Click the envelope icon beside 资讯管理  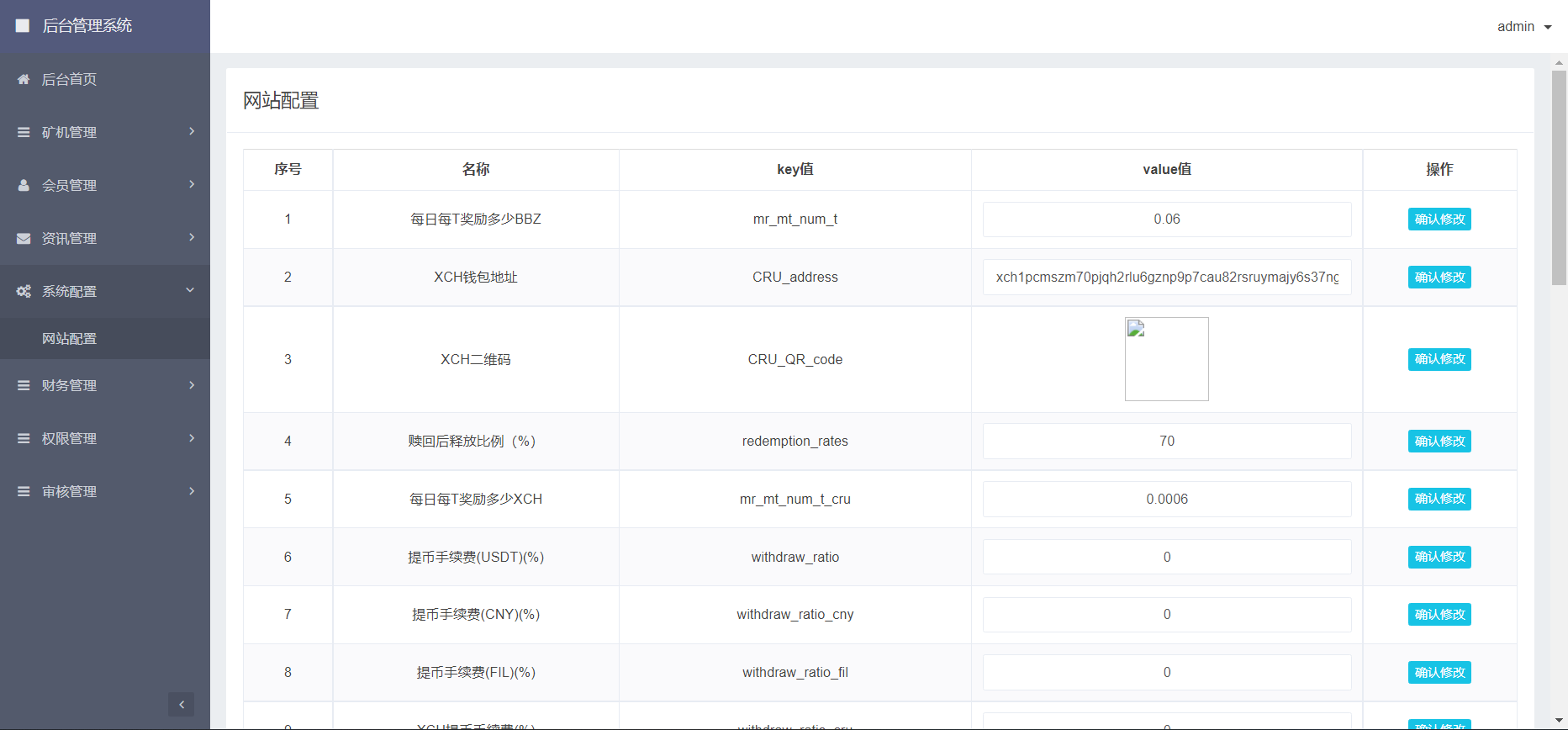24,238
